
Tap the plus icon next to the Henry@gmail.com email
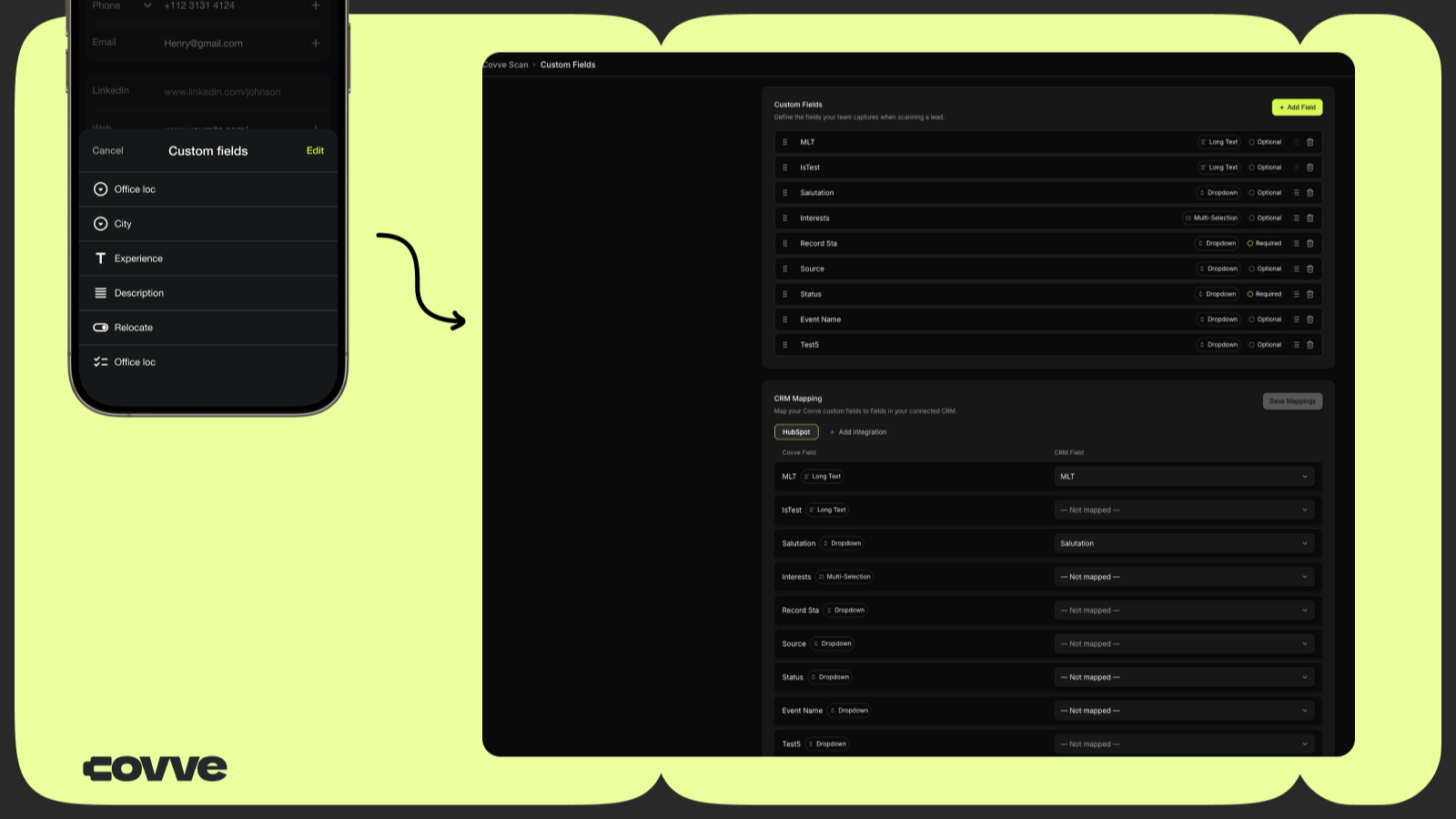pos(316,43)
